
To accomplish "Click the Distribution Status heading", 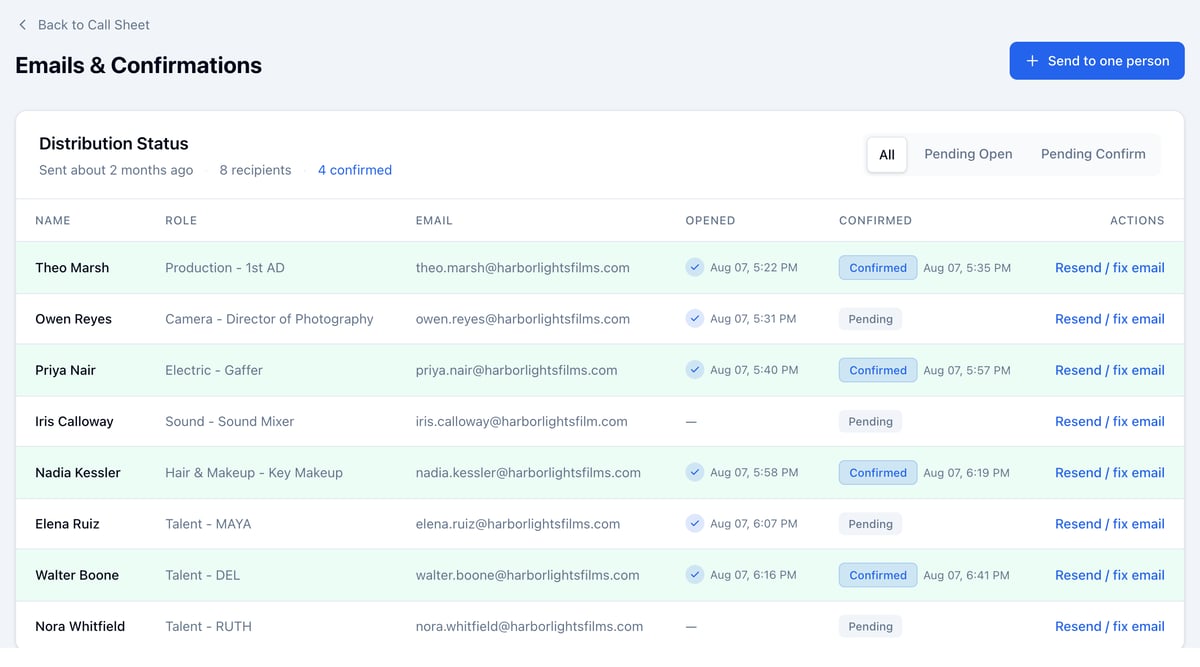I will coord(114,144).
